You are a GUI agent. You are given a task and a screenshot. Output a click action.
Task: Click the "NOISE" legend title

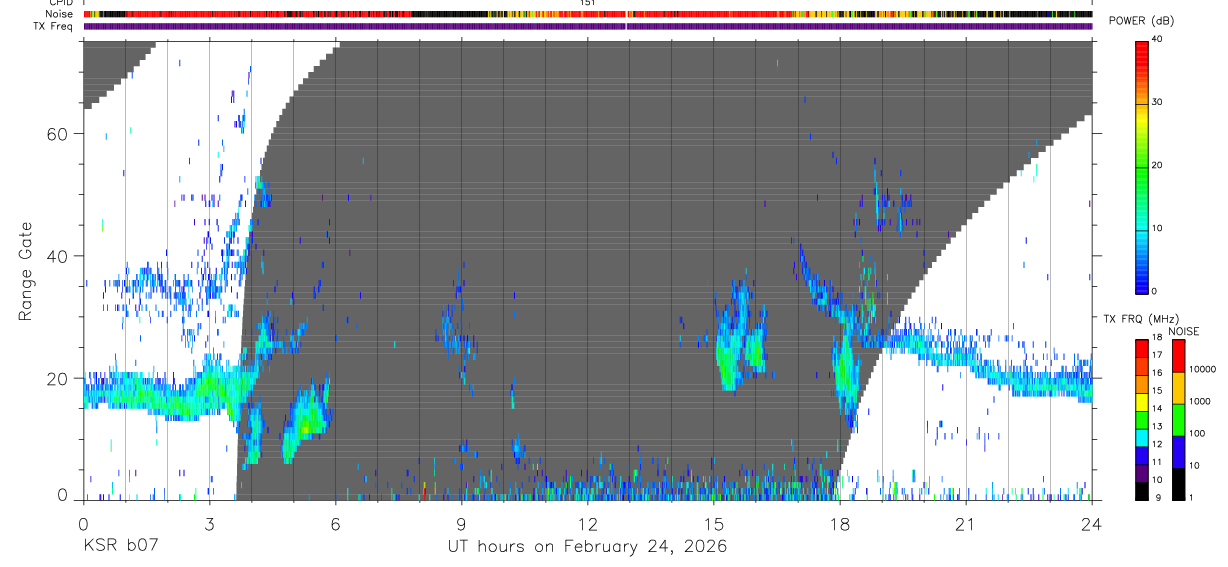coord(1184,331)
